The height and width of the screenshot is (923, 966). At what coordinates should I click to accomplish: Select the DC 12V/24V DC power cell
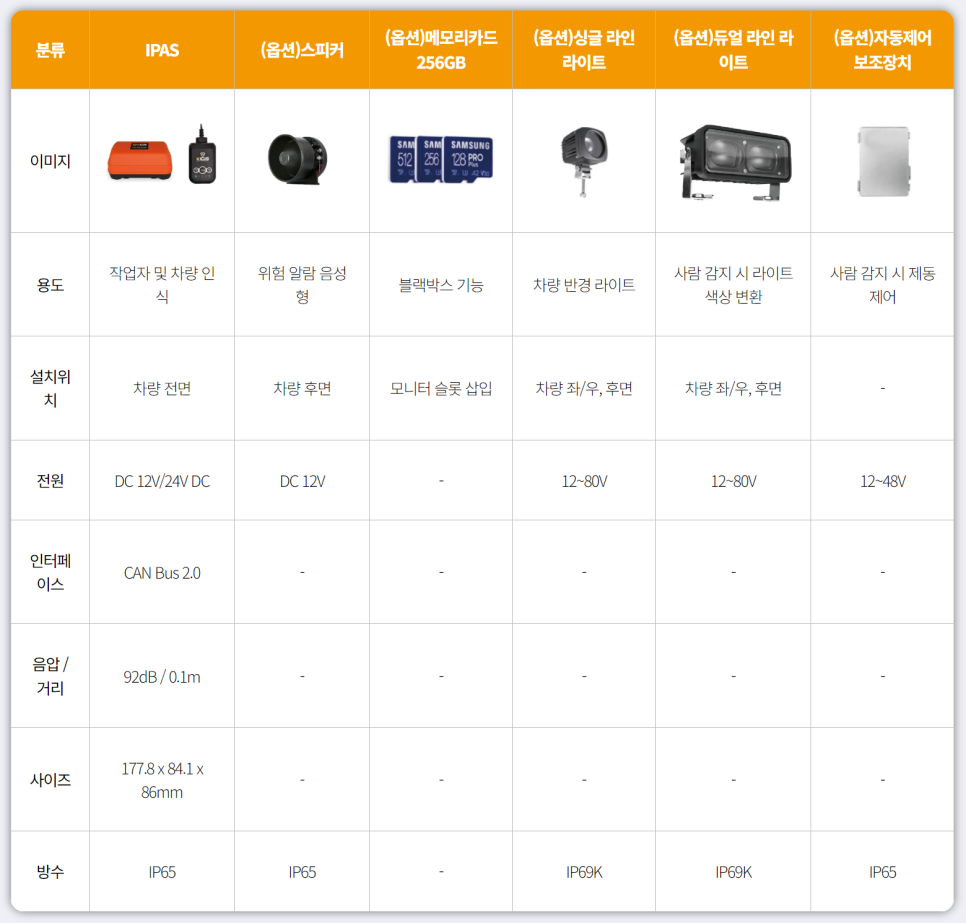click(162, 481)
